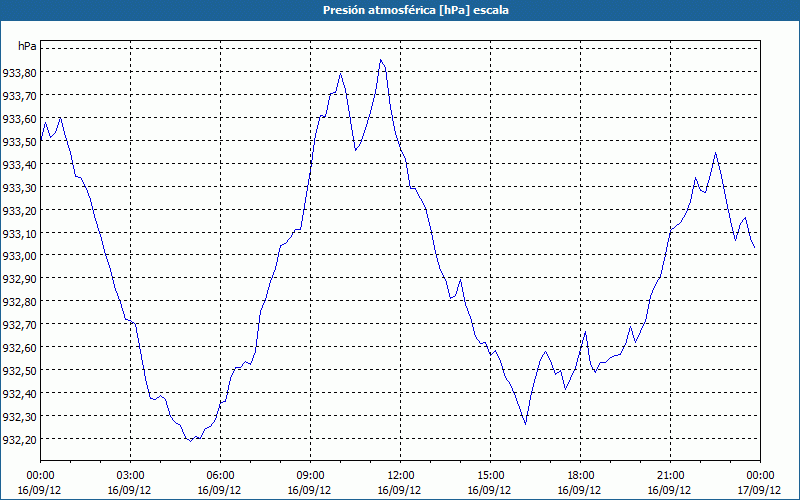Select the 932,50 pressure axis label
The image size is (800, 500).
tap(19, 370)
